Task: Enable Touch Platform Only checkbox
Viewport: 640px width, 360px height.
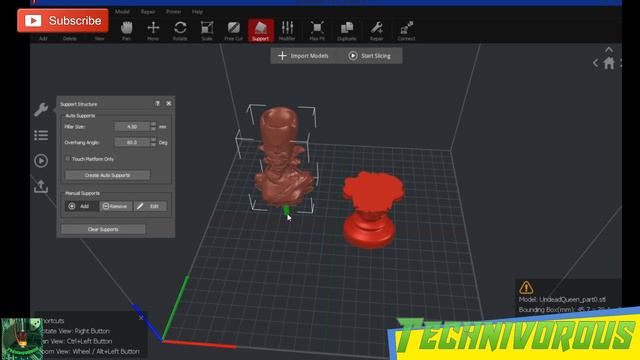Action: pos(68,159)
